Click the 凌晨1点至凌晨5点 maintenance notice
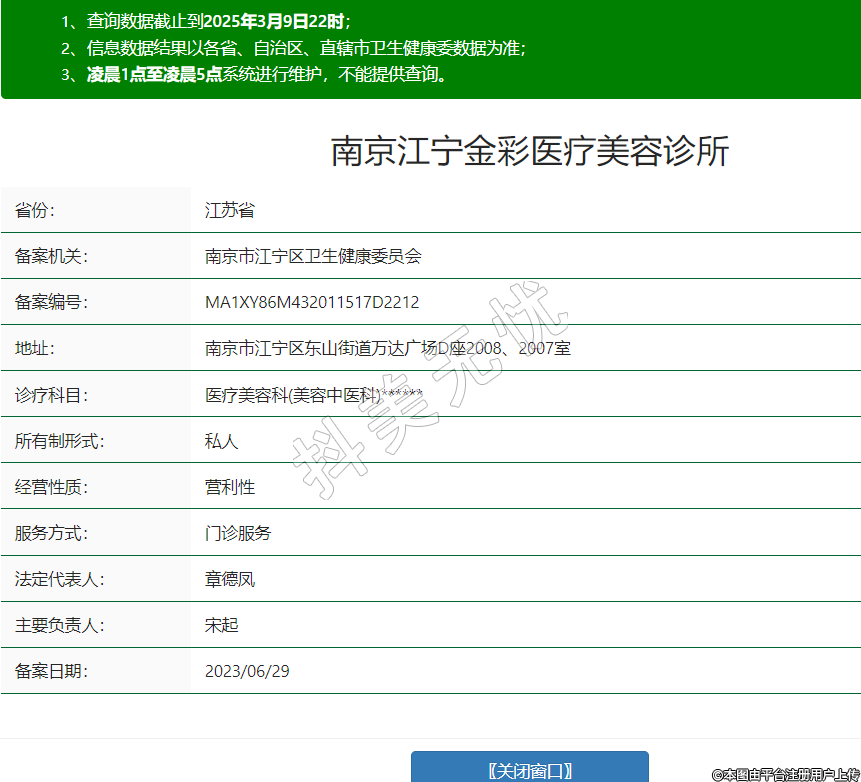Screen dimensions: 861x782 (266, 75)
